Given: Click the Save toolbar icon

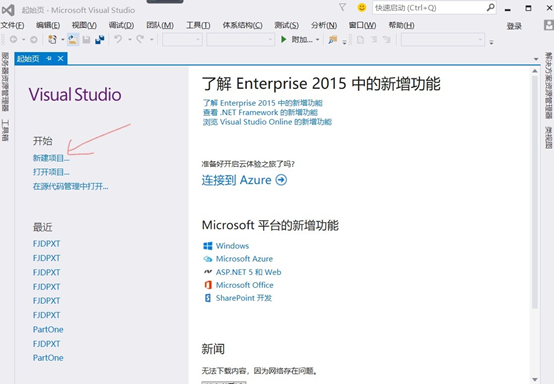Looking at the screenshot, I should [86, 40].
